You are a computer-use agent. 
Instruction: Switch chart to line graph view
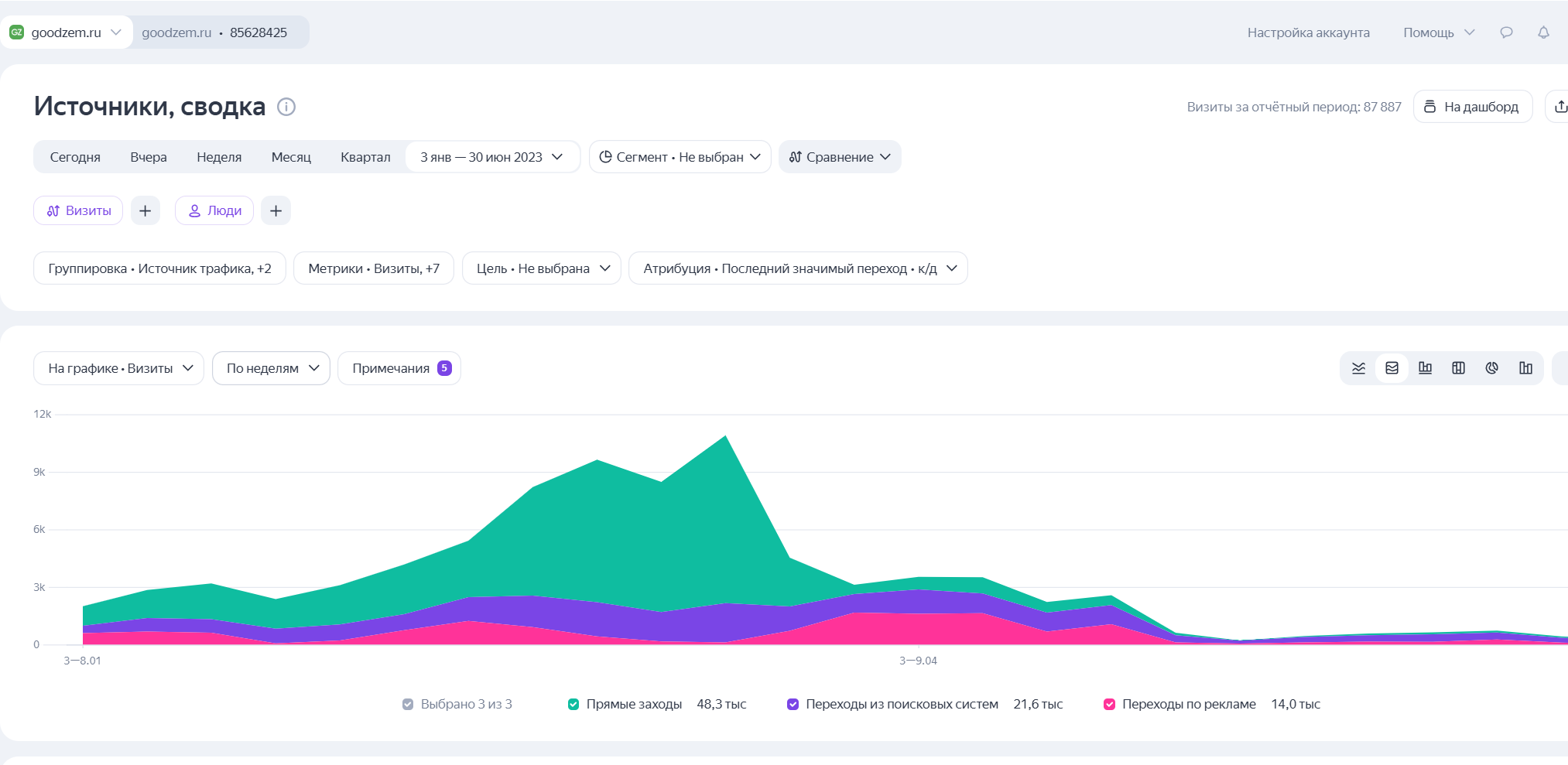pos(1358,368)
